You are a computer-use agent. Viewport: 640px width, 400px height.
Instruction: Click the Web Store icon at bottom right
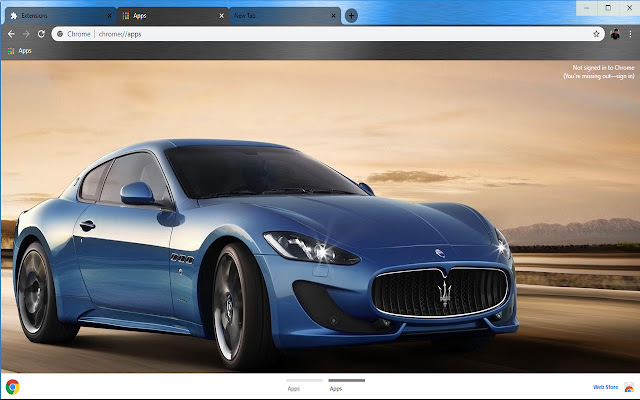point(629,387)
